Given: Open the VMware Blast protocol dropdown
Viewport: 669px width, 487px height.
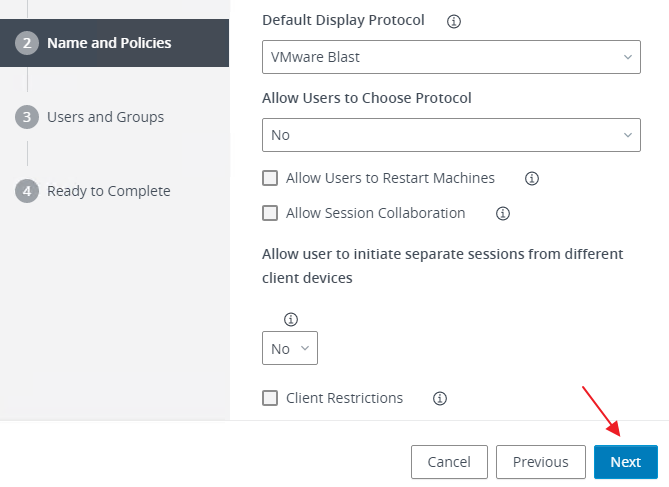Looking at the screenshot, I should 450,57.
